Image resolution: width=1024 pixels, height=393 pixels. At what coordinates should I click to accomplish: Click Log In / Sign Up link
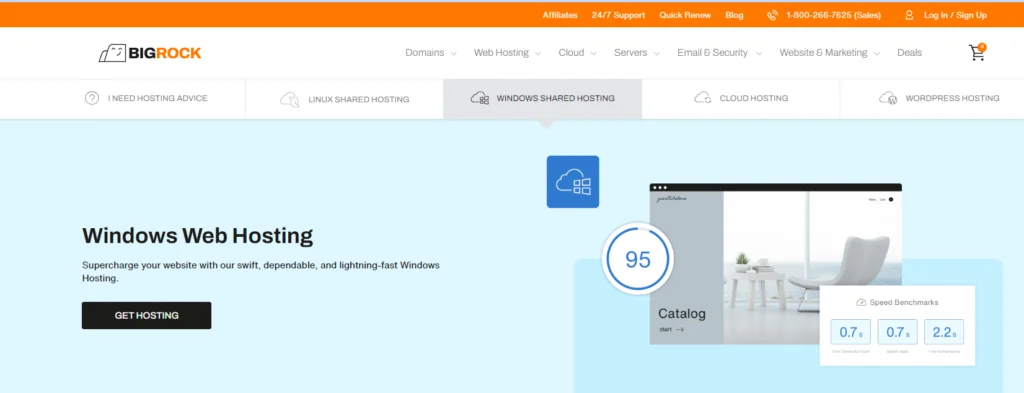pyautogui.click(x=955, y=15)
